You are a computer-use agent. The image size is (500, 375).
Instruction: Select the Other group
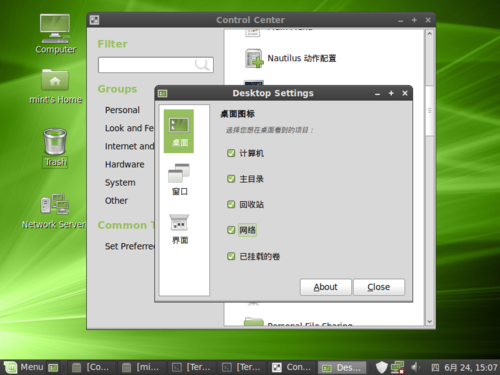[116, 201]
